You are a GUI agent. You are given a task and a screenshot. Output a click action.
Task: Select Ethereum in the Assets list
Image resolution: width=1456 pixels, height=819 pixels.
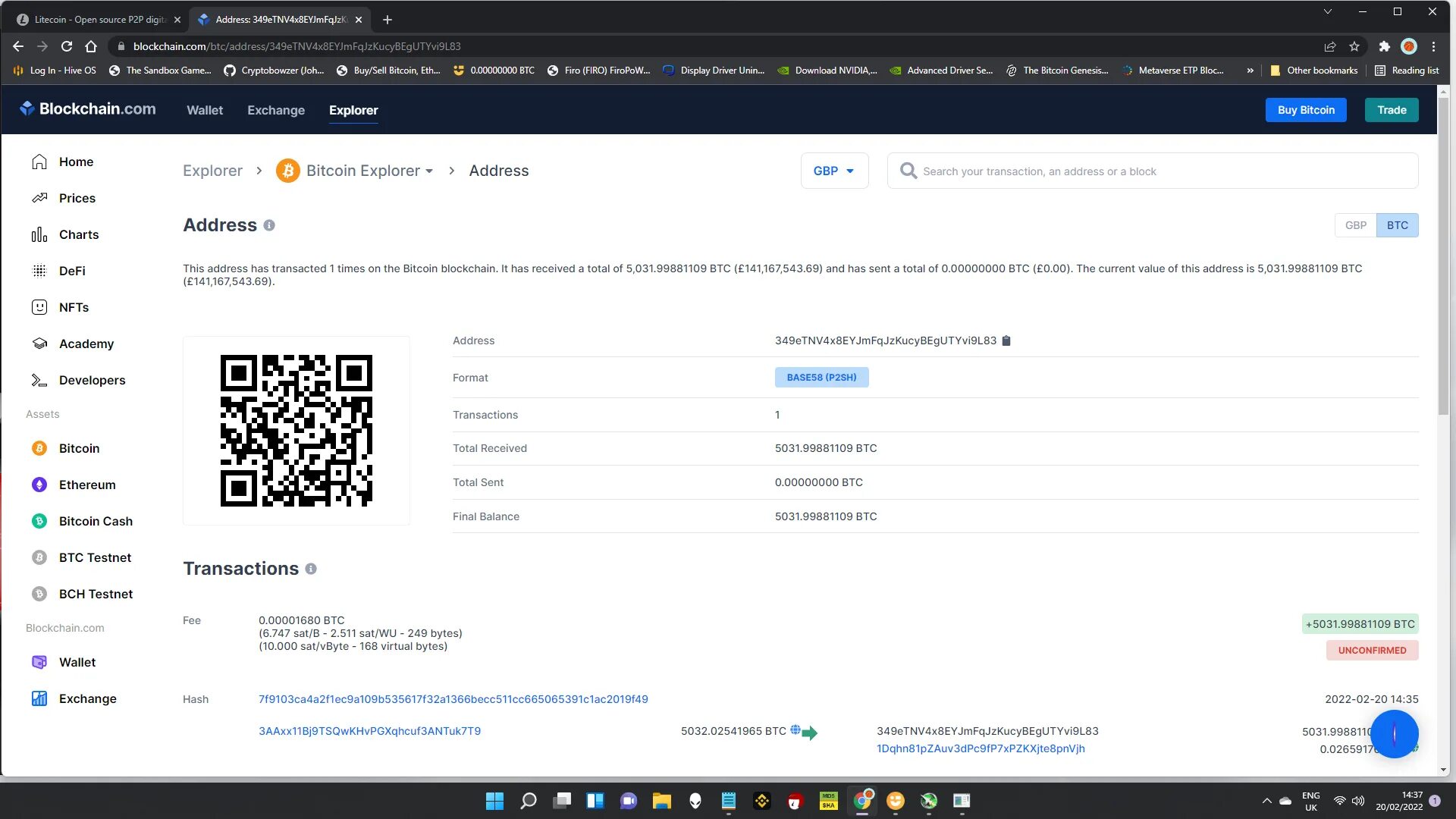[87, 485]
